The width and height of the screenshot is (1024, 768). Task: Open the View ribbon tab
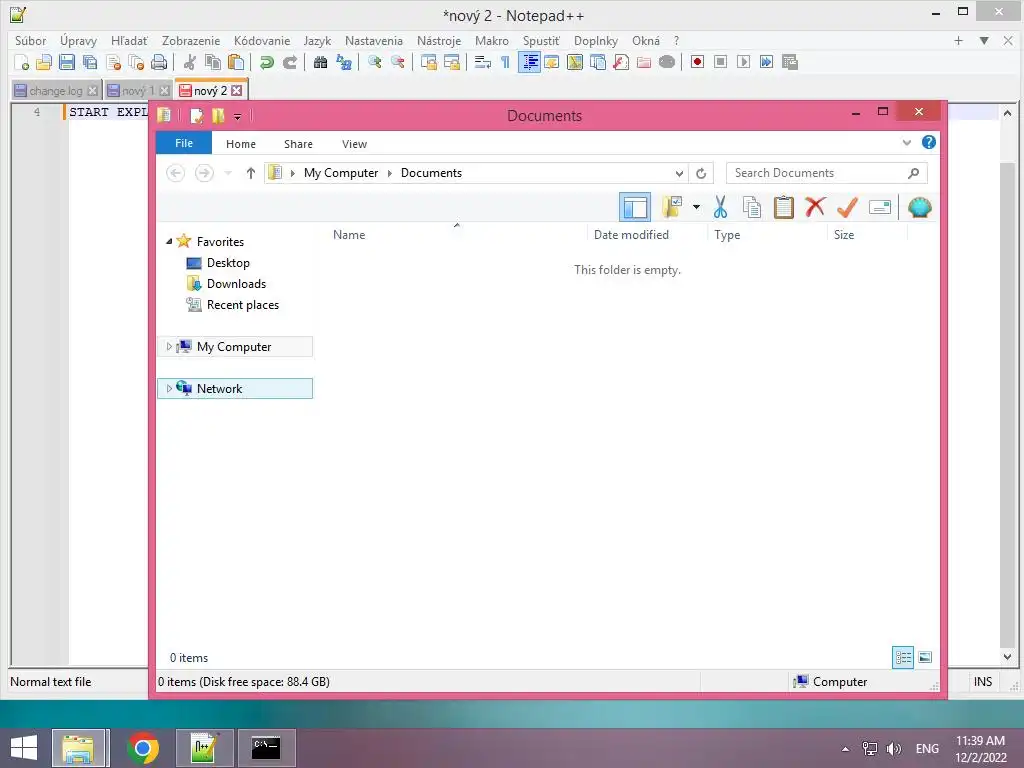tap(355, 144)
